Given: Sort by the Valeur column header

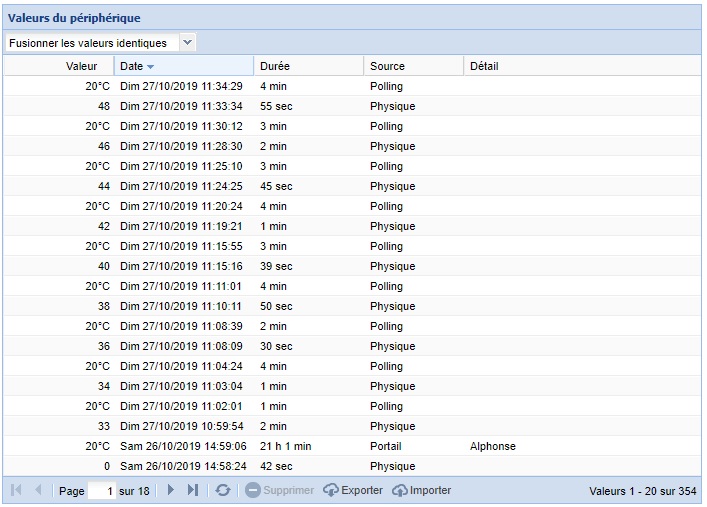Looking at the screenshot, I should point(59,66).
